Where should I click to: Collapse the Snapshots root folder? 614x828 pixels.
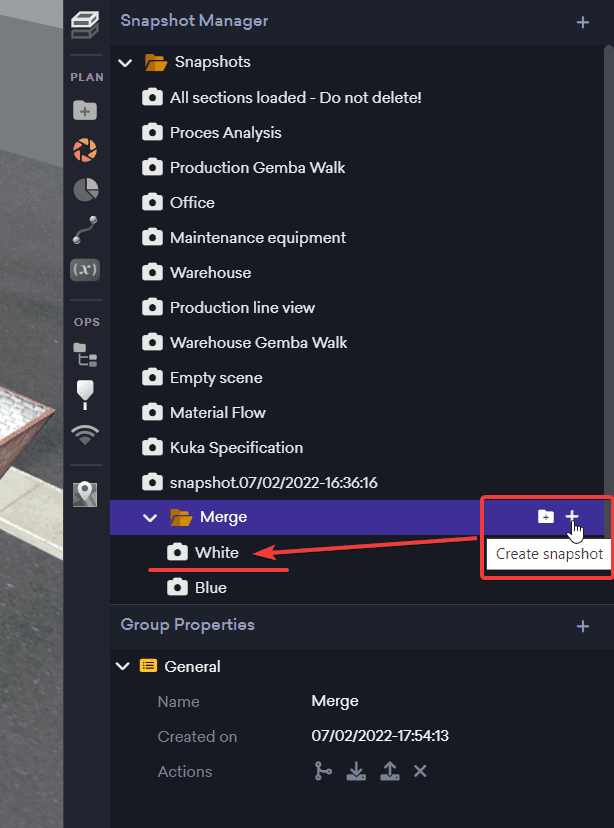(126, 62)
